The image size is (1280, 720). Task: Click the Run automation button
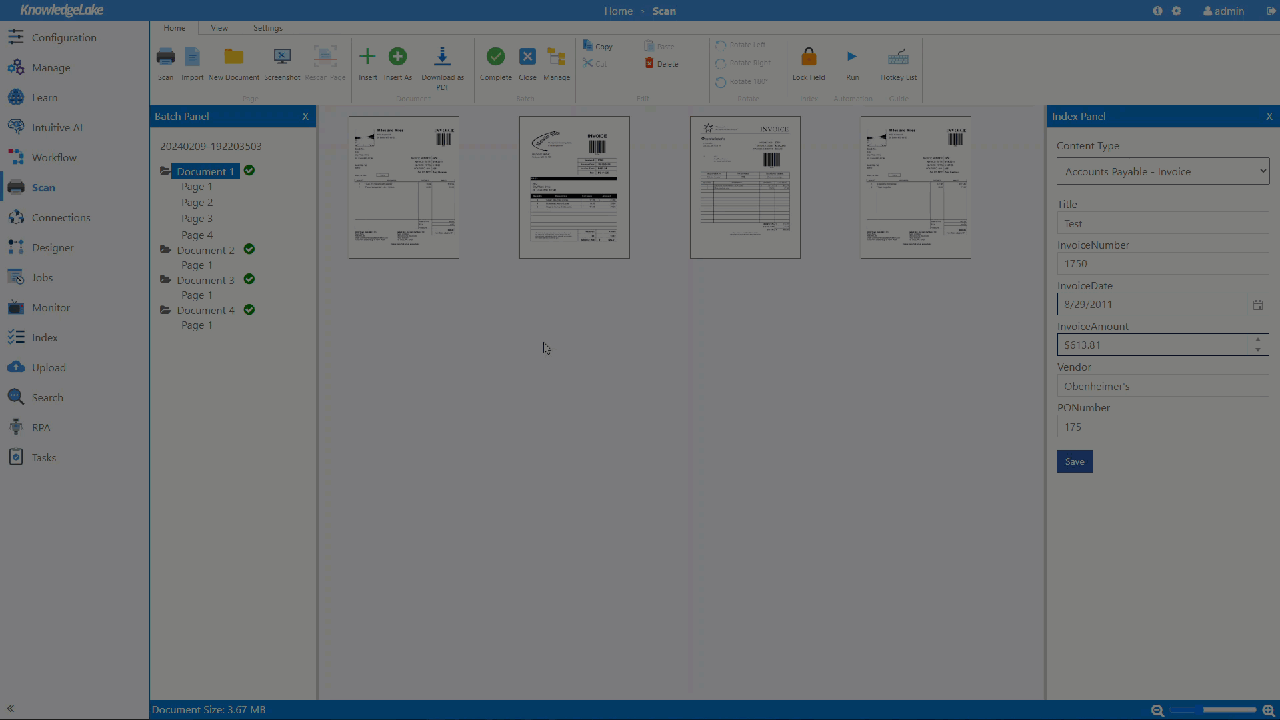point(852,60)
